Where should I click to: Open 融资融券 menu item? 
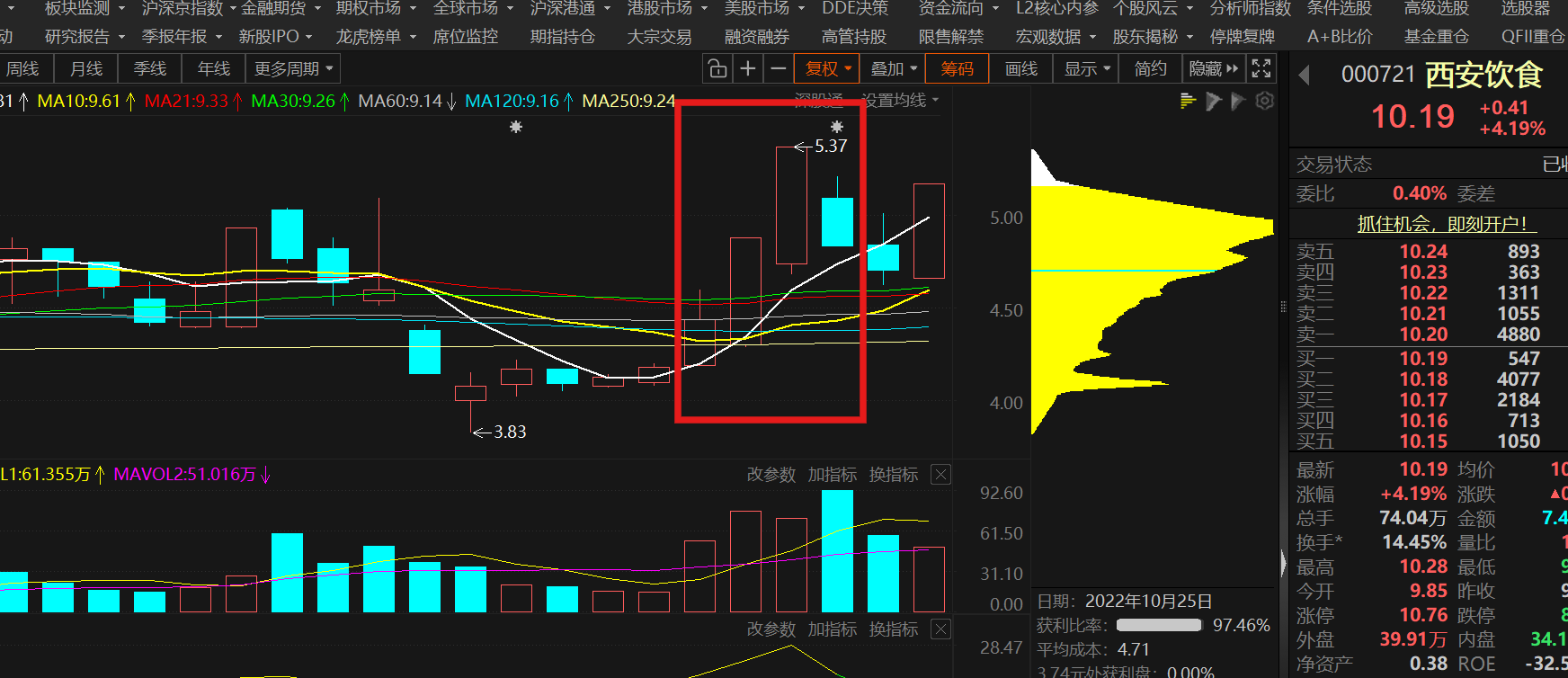(757, 37)
